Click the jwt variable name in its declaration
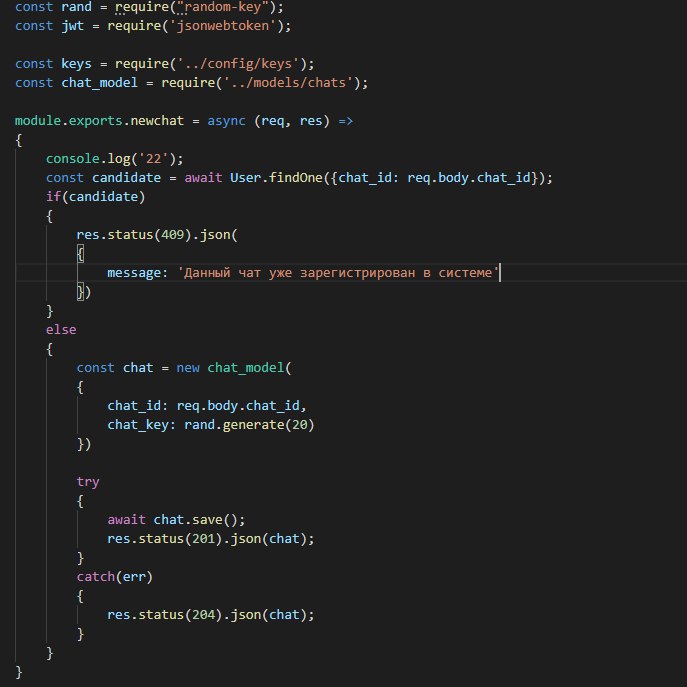Viewport: 687px width, 687px height. click(x=72, y=26)
